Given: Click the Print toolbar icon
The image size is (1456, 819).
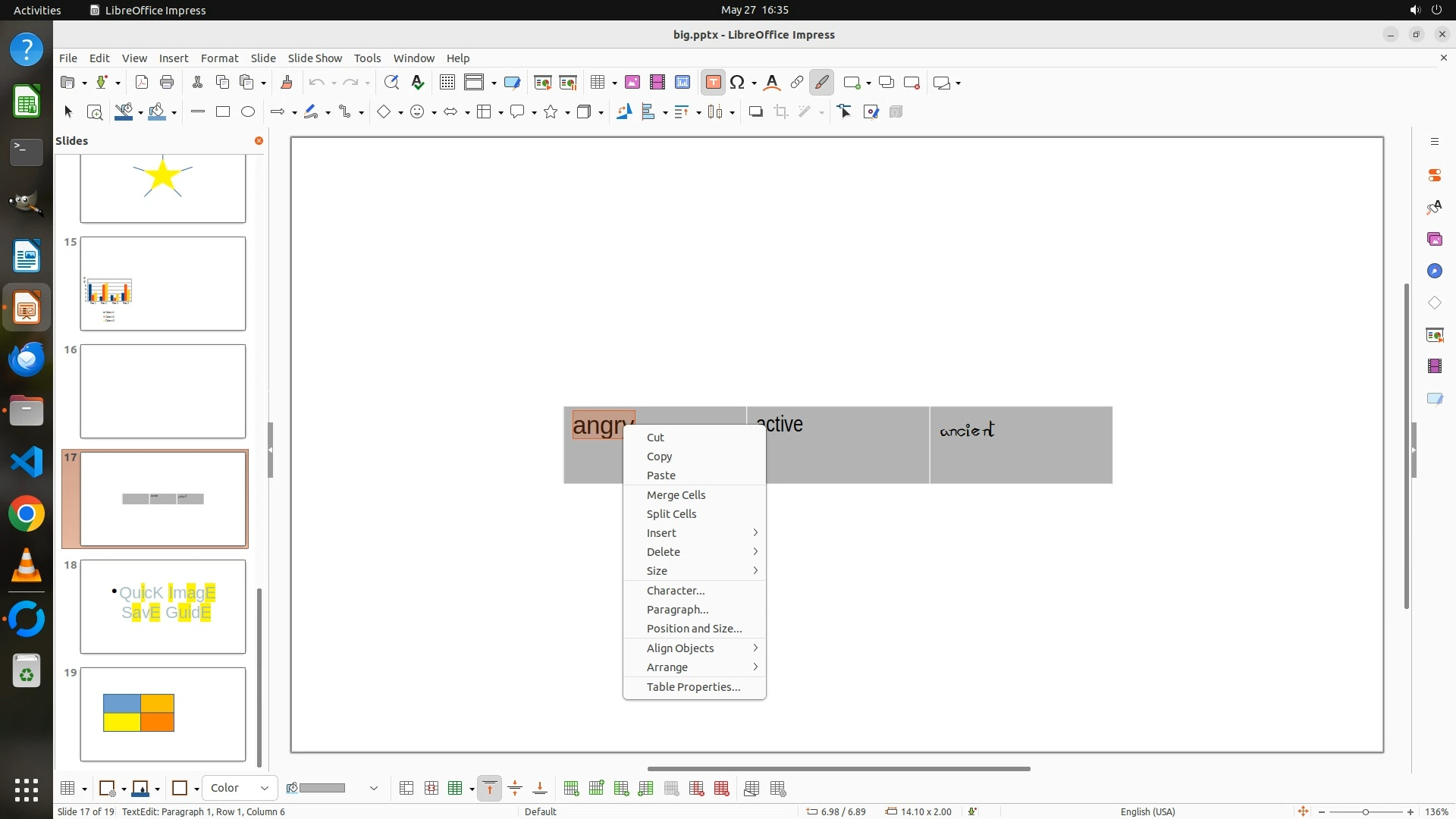Looking at the screenshot, I should click(167, 83).
